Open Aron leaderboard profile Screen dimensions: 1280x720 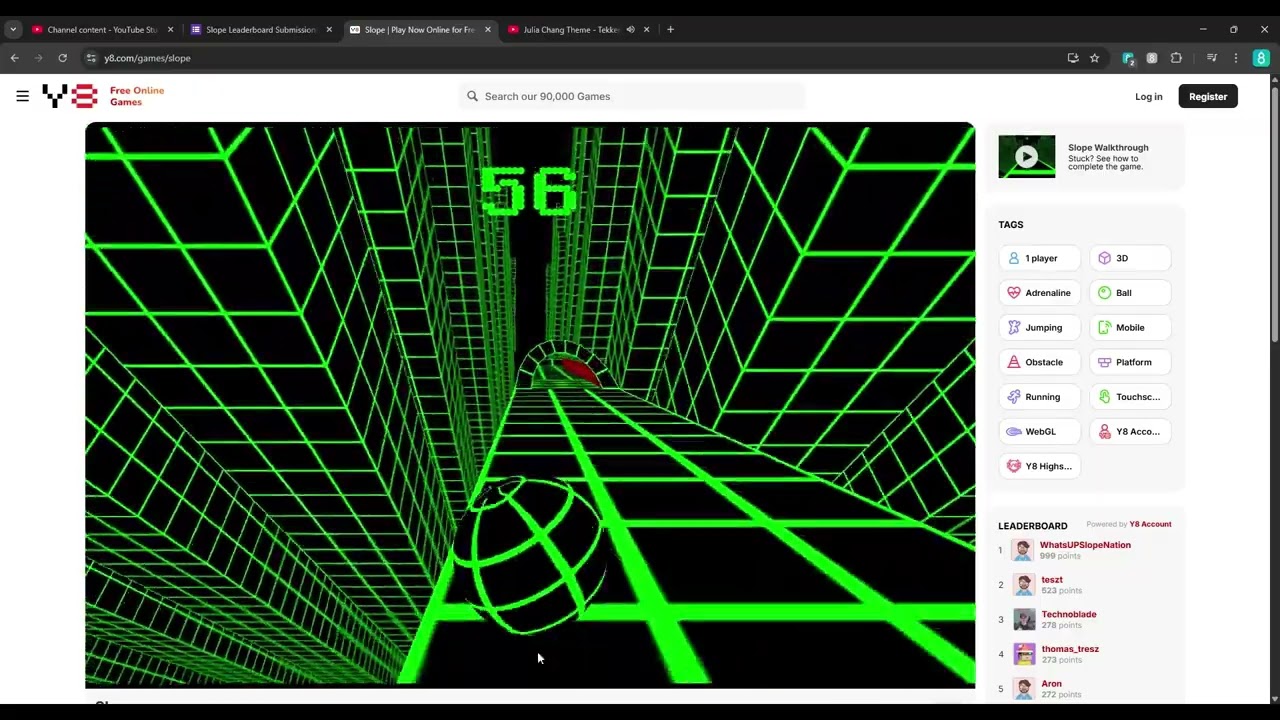(x=1051, y=684)
